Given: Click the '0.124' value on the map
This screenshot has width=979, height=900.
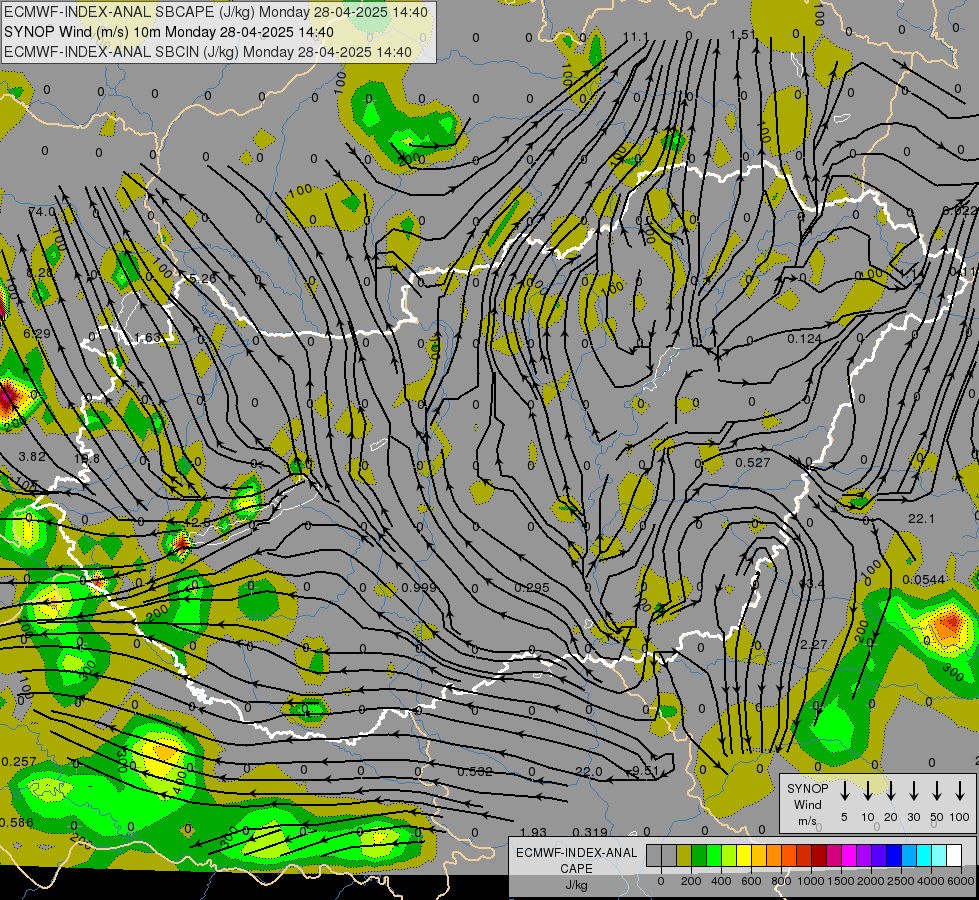Looking at the screenshot, I should (804, 339).
